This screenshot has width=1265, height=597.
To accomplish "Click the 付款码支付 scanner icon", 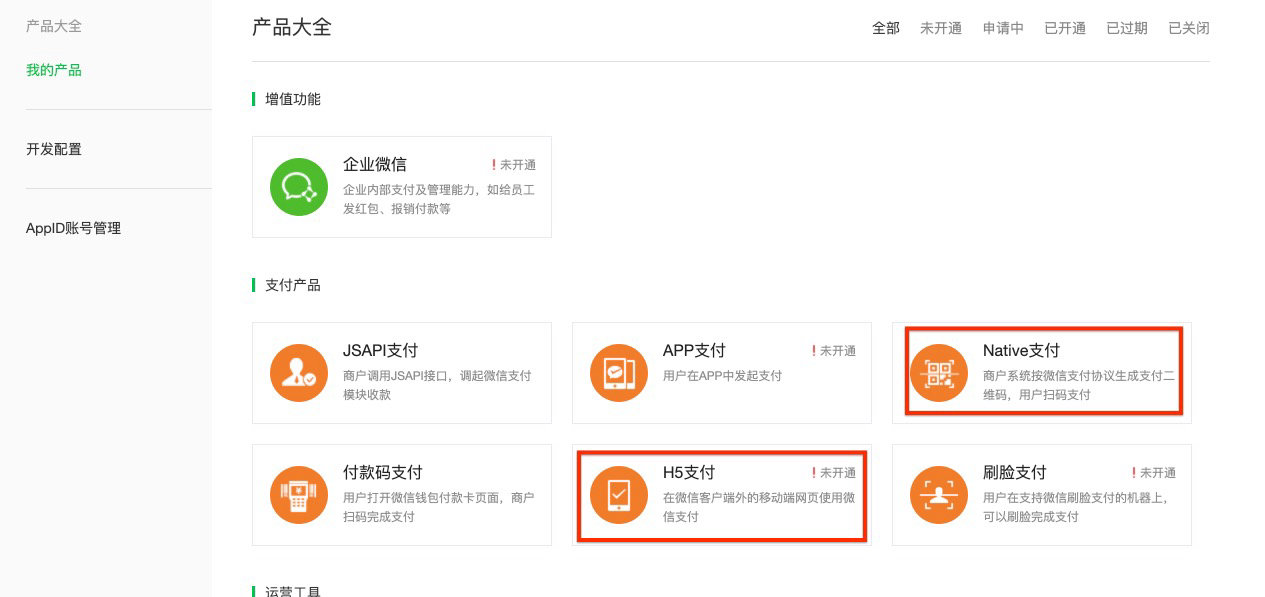I will click(x=299, y=495).
